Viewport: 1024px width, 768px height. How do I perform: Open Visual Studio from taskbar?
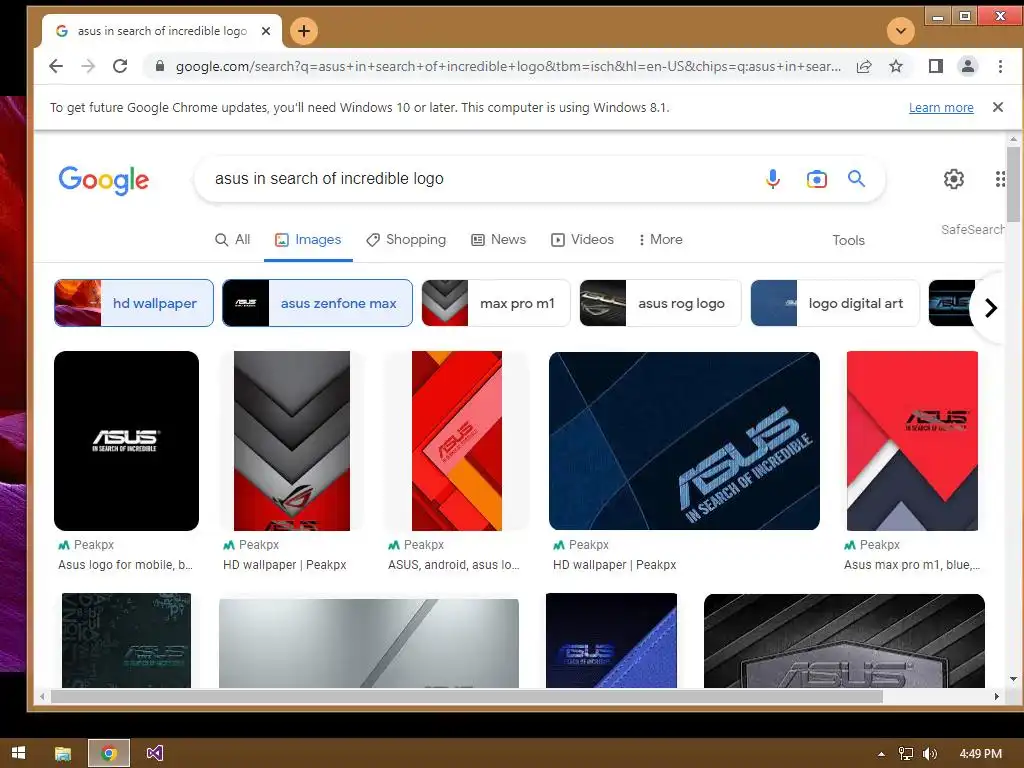coord(154,754)
